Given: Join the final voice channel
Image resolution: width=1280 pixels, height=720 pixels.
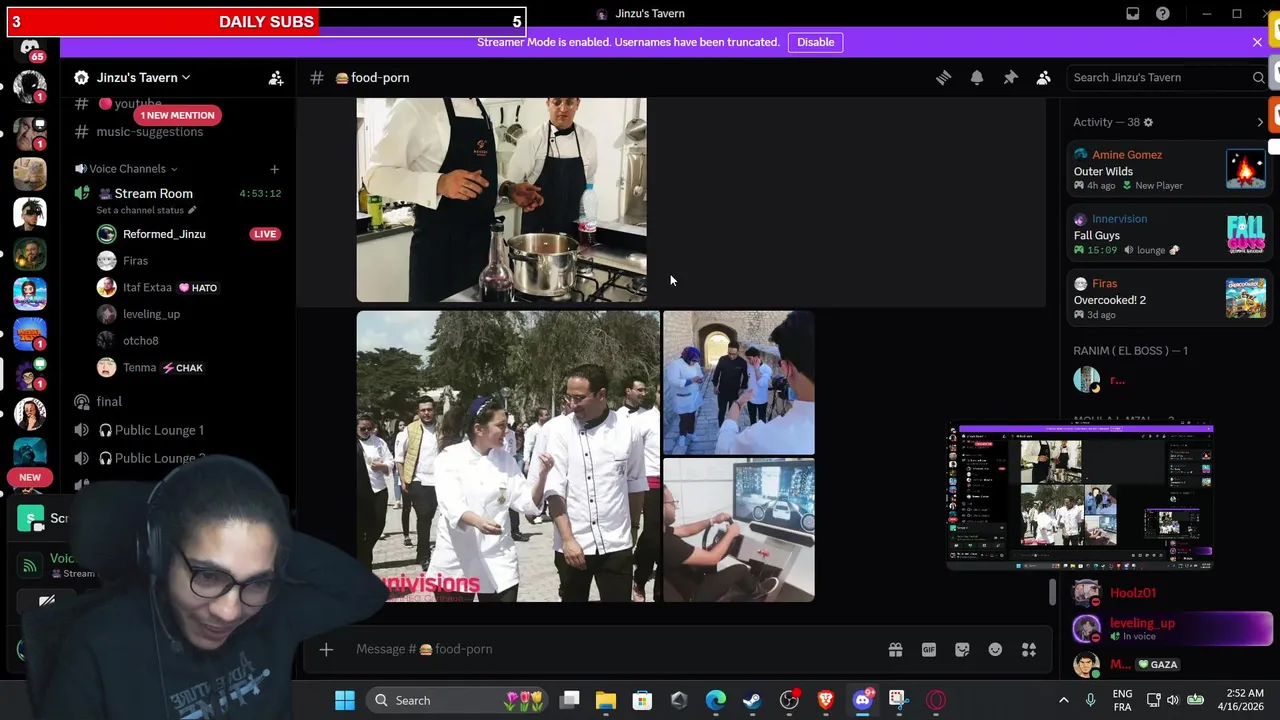Looking at the screenshot, I should pyautogui.click(x=109, y=401).
